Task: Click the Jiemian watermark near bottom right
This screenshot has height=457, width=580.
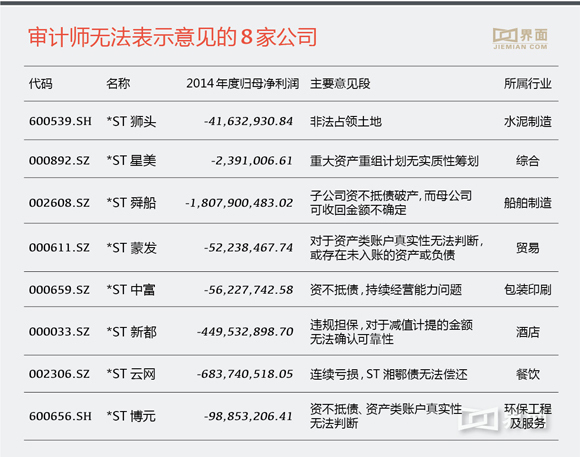Action: [503, 419]
